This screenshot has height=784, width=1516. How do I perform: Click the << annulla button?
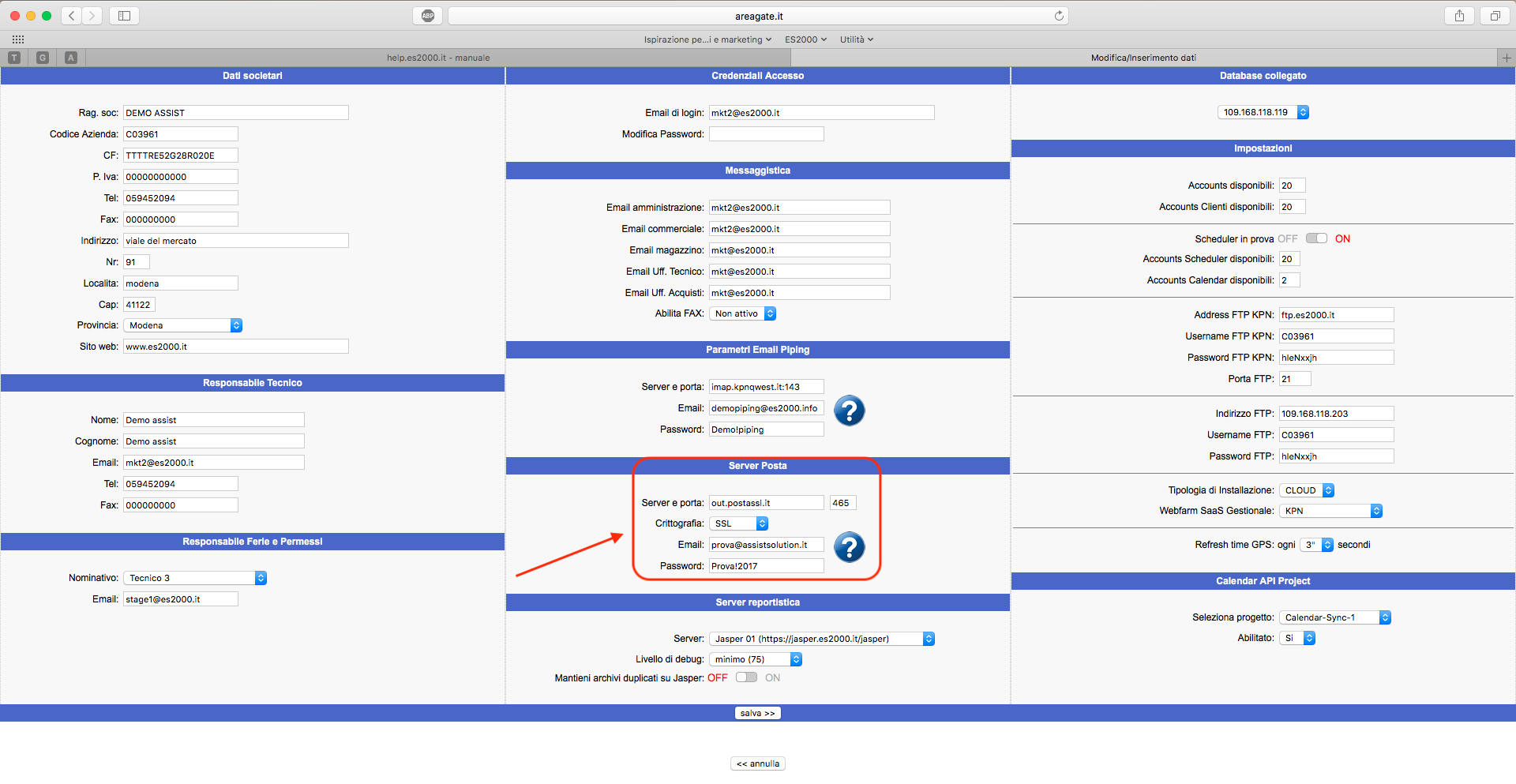[758, 763]
